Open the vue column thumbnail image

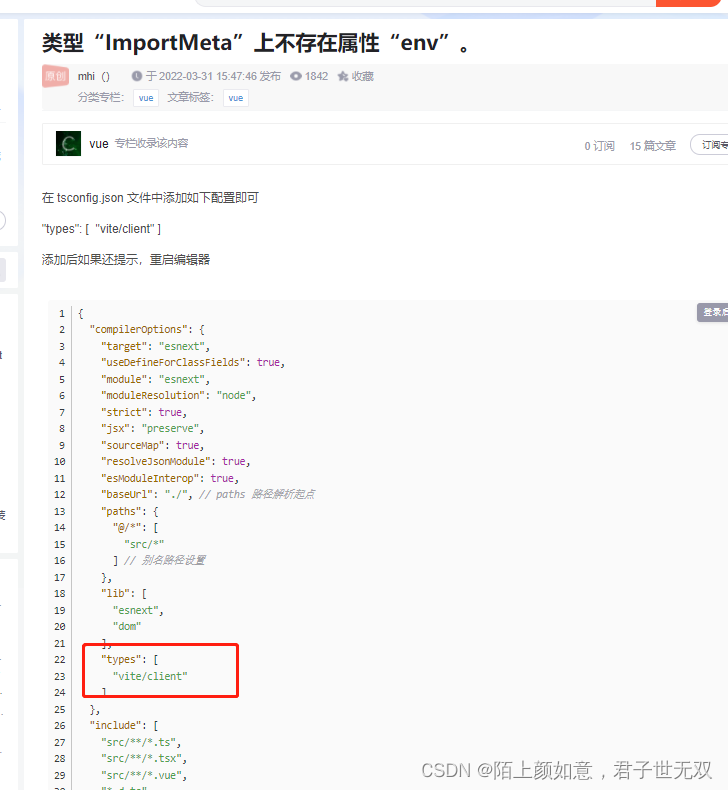click(x=69, y=144)
